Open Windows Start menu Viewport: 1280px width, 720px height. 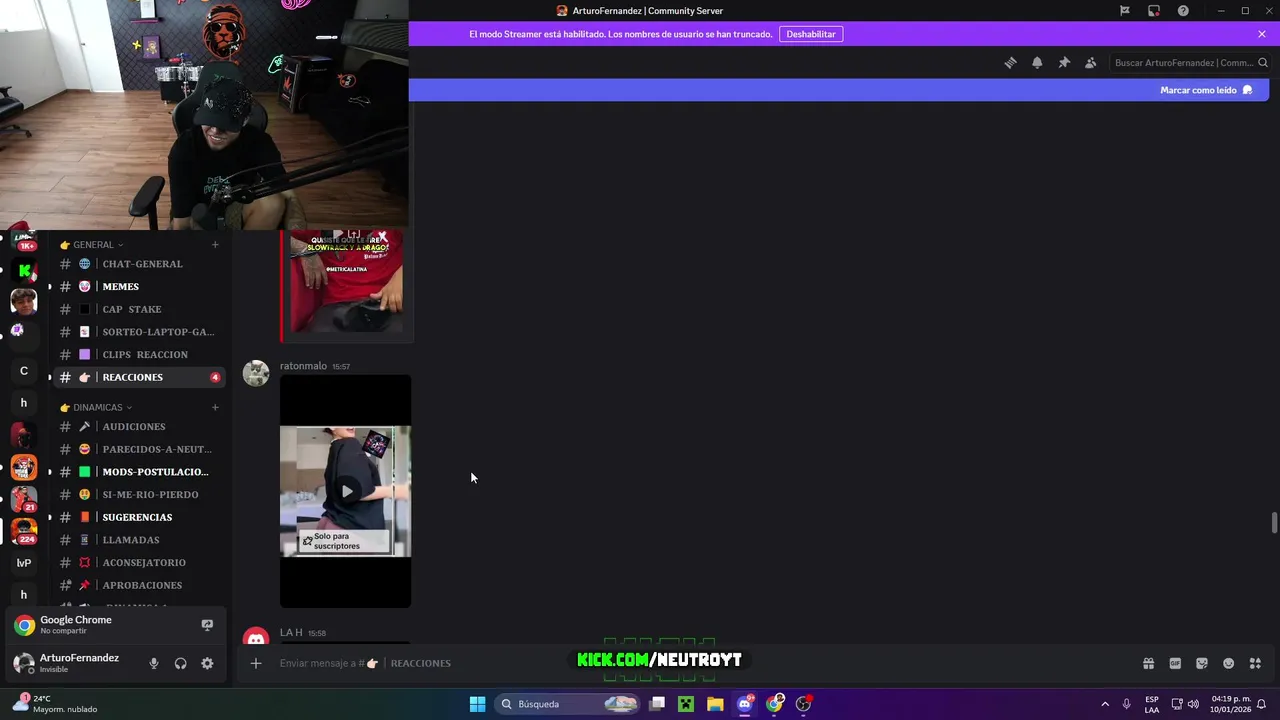pos(477,704)
